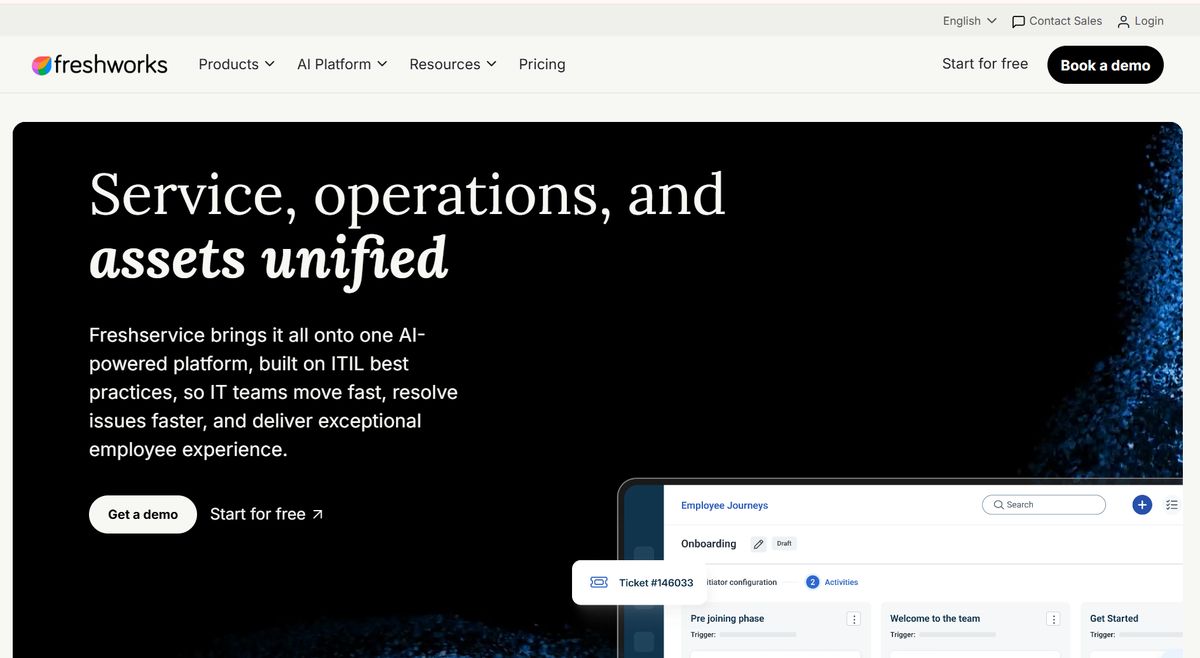Click the Draft label badge
Viewport: 1200px width, 658px height.
784,543
